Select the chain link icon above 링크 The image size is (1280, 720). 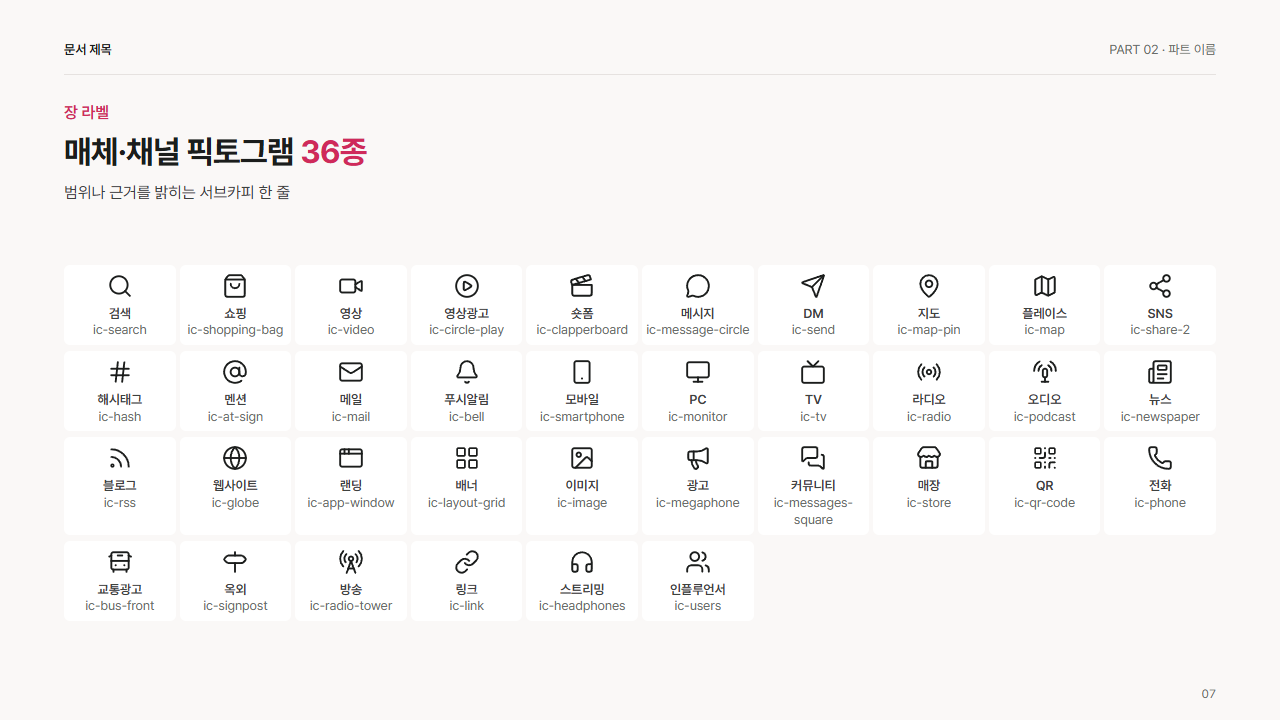(x=467, y=562)
